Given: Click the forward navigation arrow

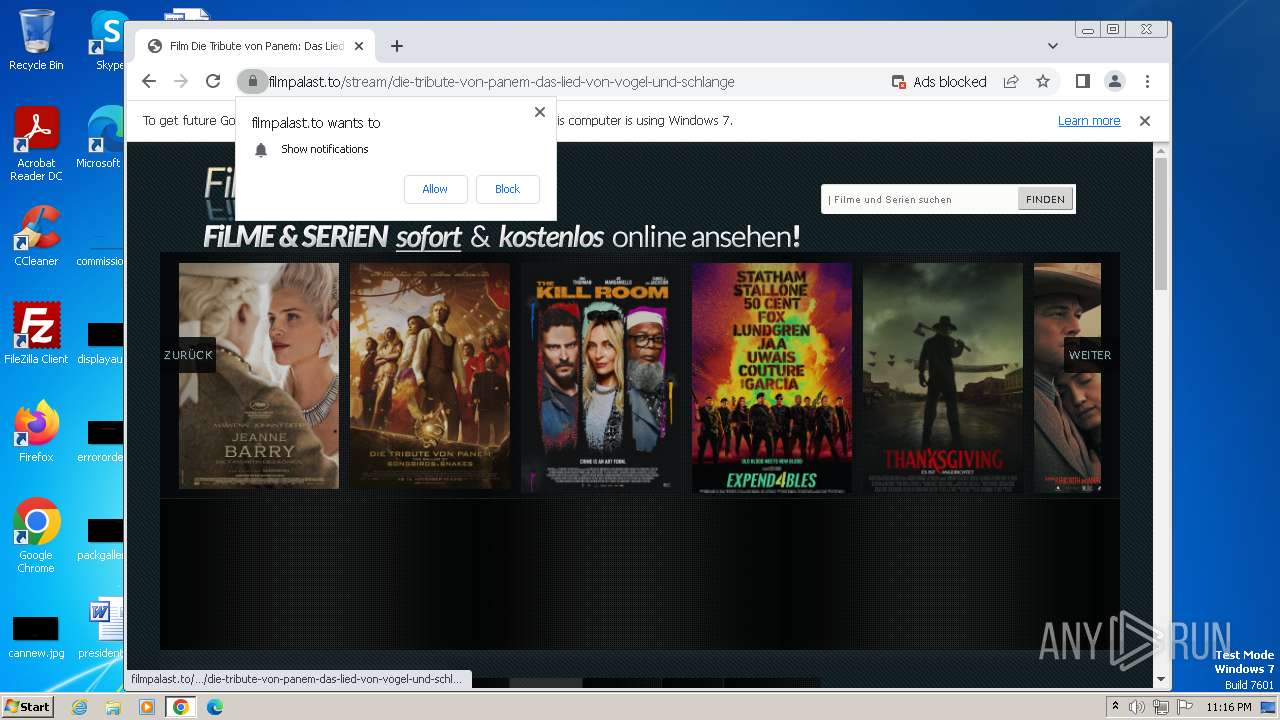Looking at the screenshot, I should point(181,81).
